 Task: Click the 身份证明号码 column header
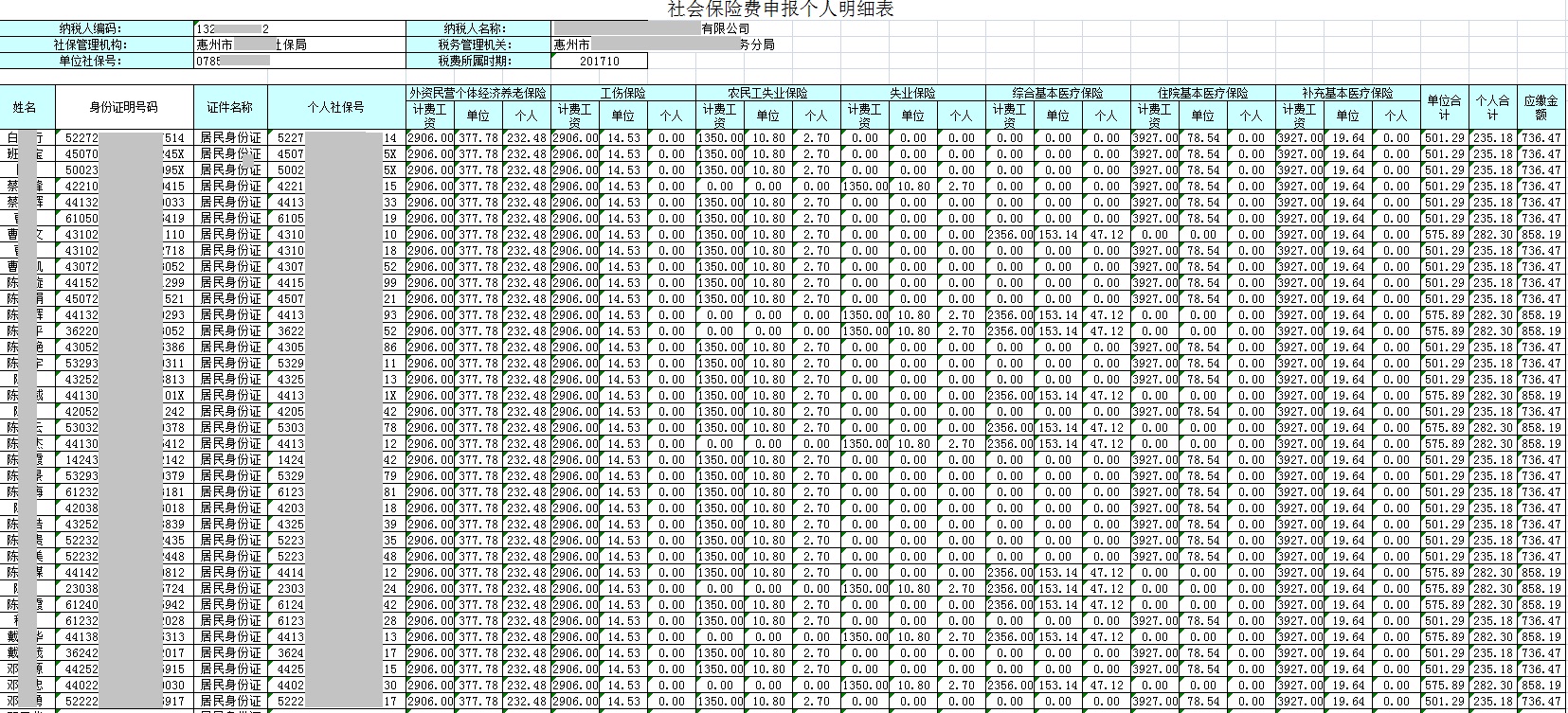(x=124, y=107)
